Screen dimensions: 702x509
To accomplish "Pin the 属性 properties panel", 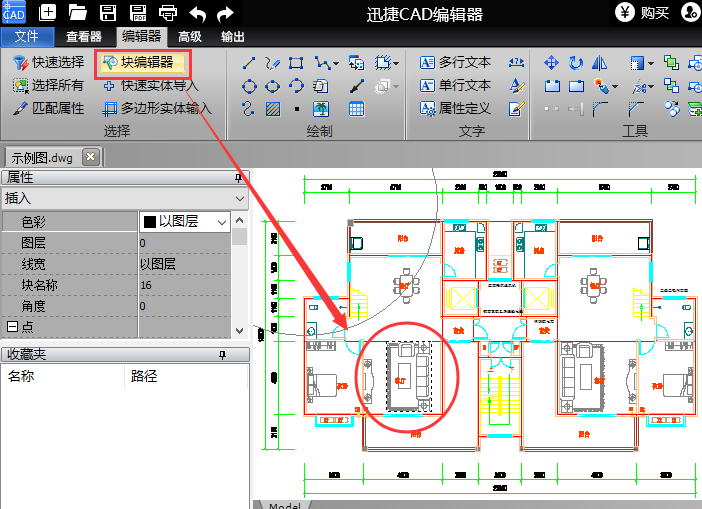I will 238,178.
